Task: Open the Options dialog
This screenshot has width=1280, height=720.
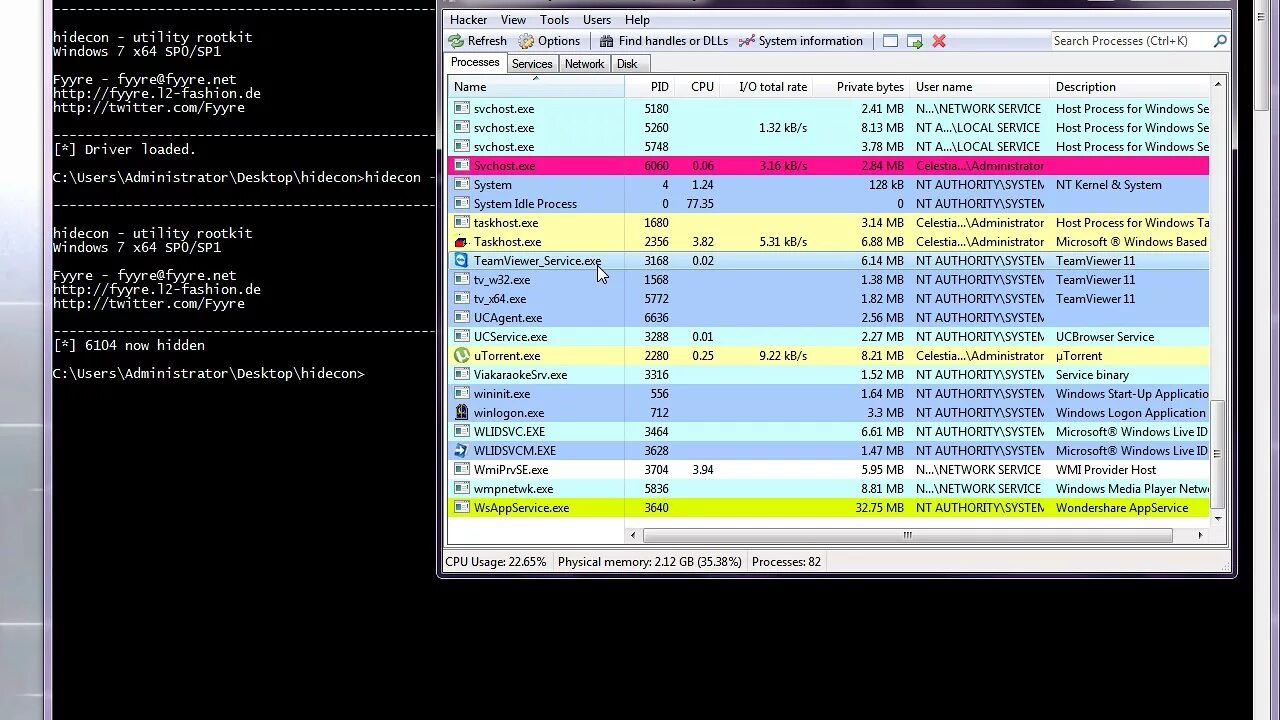Action: tap(549, 41)
